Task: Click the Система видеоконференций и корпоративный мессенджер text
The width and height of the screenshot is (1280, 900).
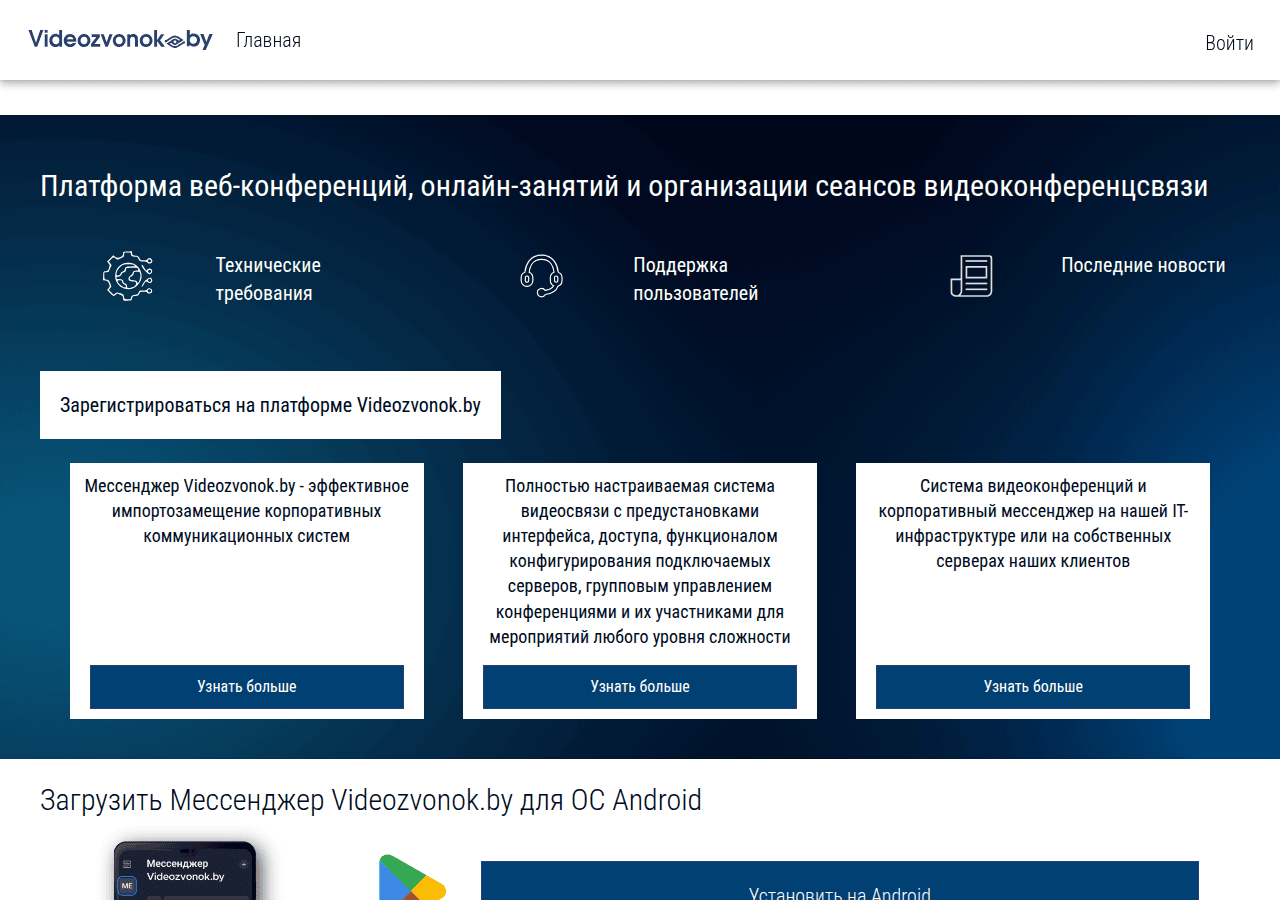Action: [x=1033, y=523]
